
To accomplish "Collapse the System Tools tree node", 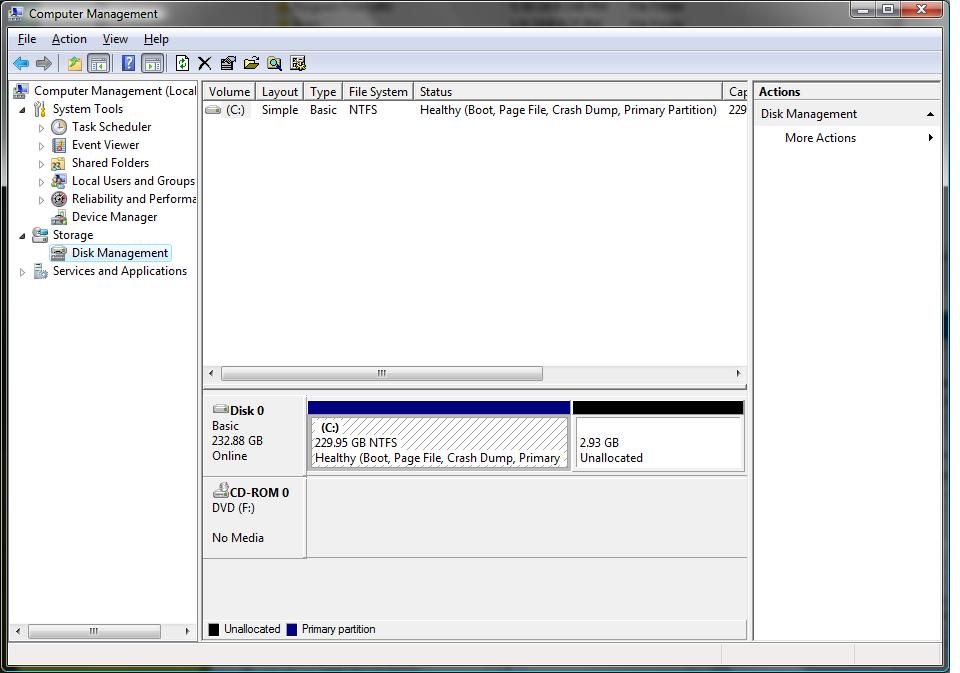I will pyautogui.click(x=23, y=110).
